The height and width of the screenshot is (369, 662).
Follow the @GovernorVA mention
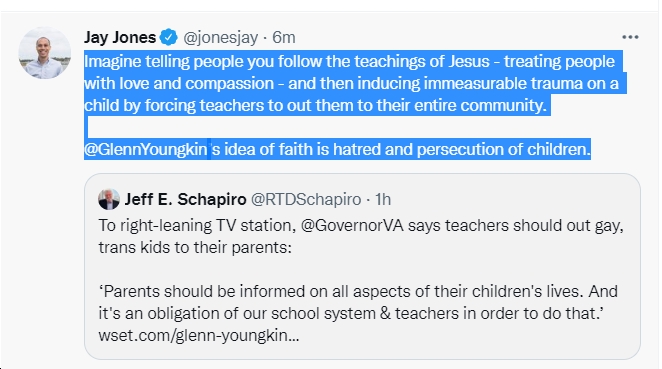(x=352, y=225)
